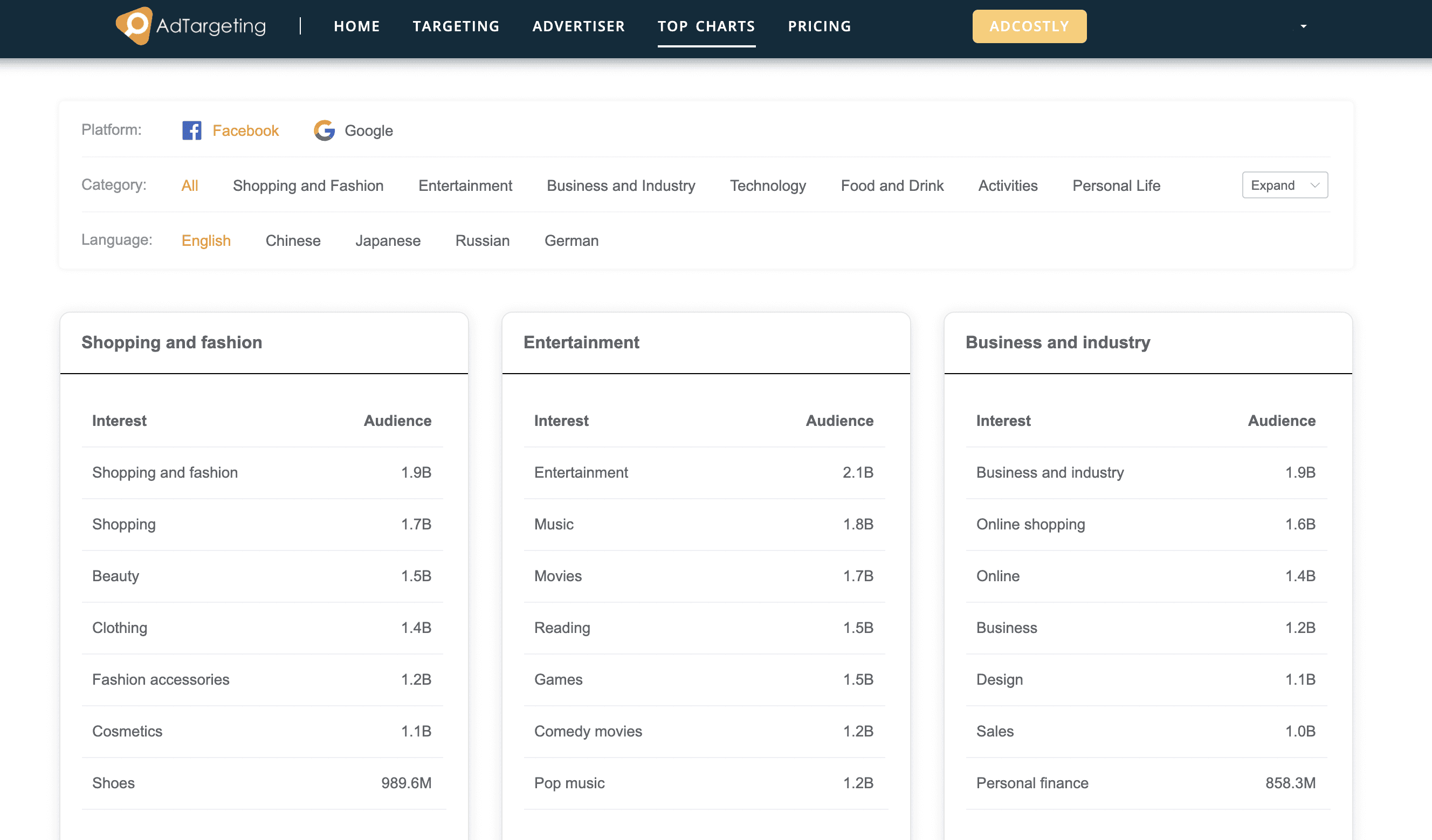Click Interest column header in Shopping card
This screenshot has height=840, width=1432.
coord(119,421)
